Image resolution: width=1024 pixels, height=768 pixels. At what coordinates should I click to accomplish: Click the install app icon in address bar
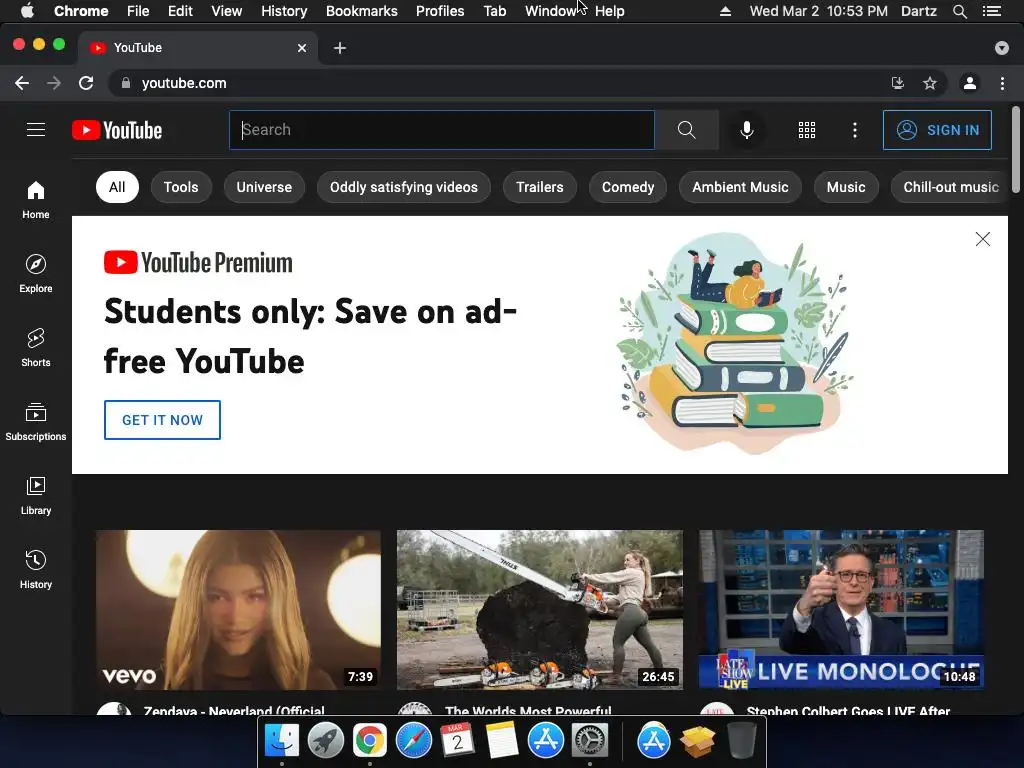coord(898,83)
